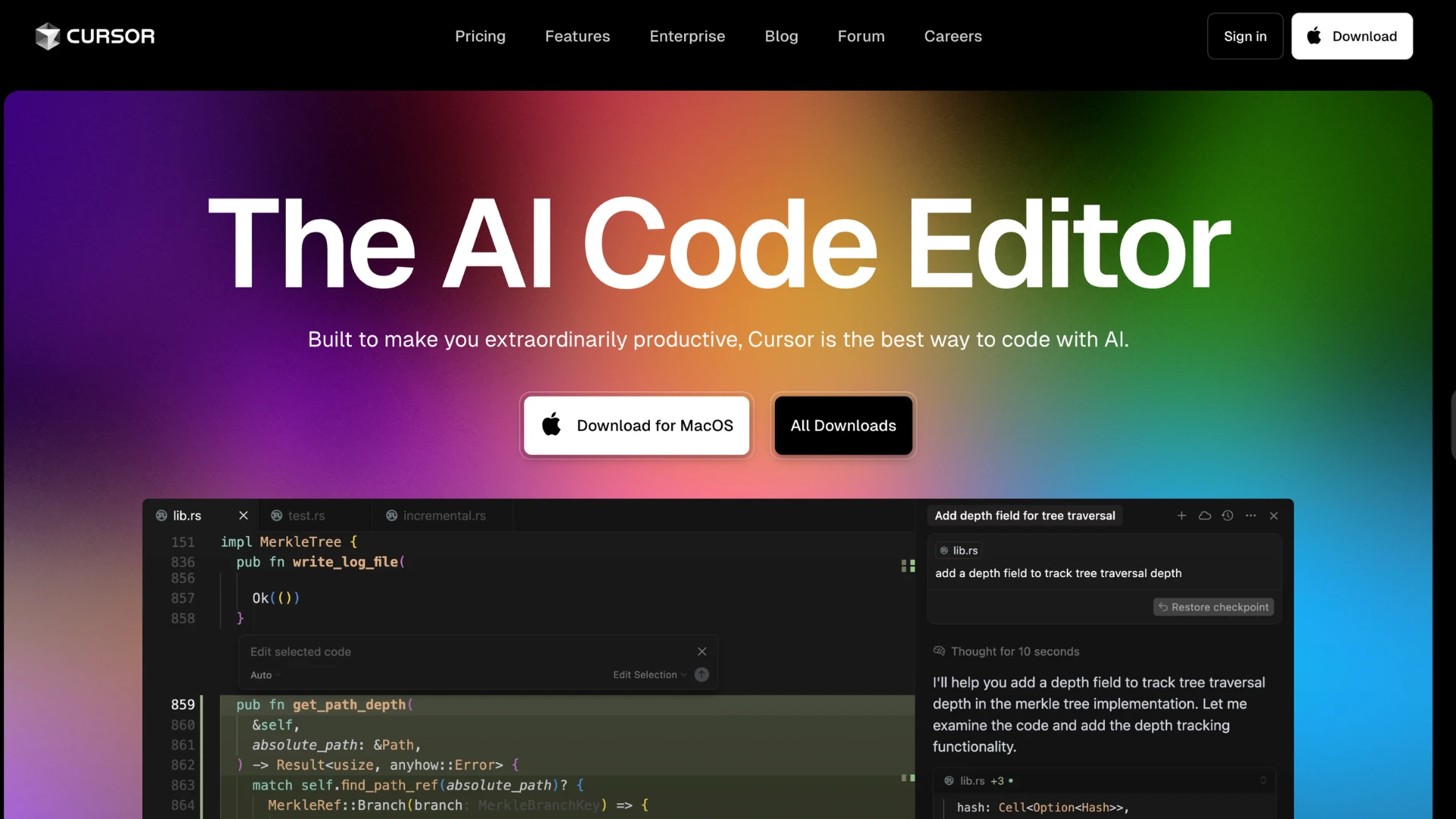
Task: Click 'pub fn write_log_file(' code line
Action: point(321,562)
